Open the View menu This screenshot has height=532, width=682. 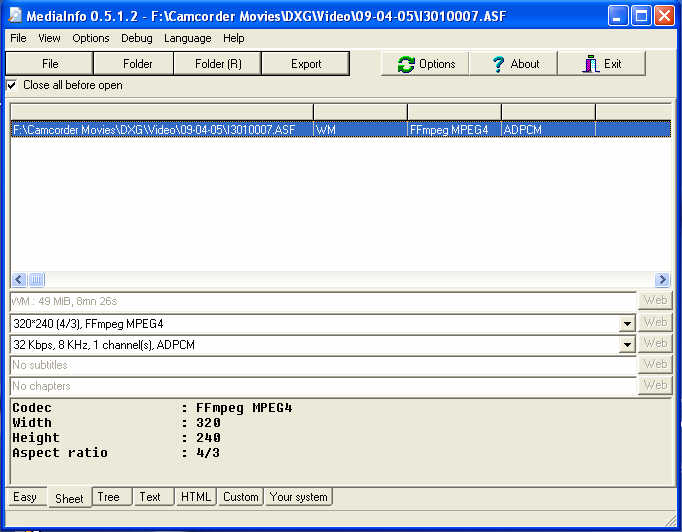click(49, 38)
